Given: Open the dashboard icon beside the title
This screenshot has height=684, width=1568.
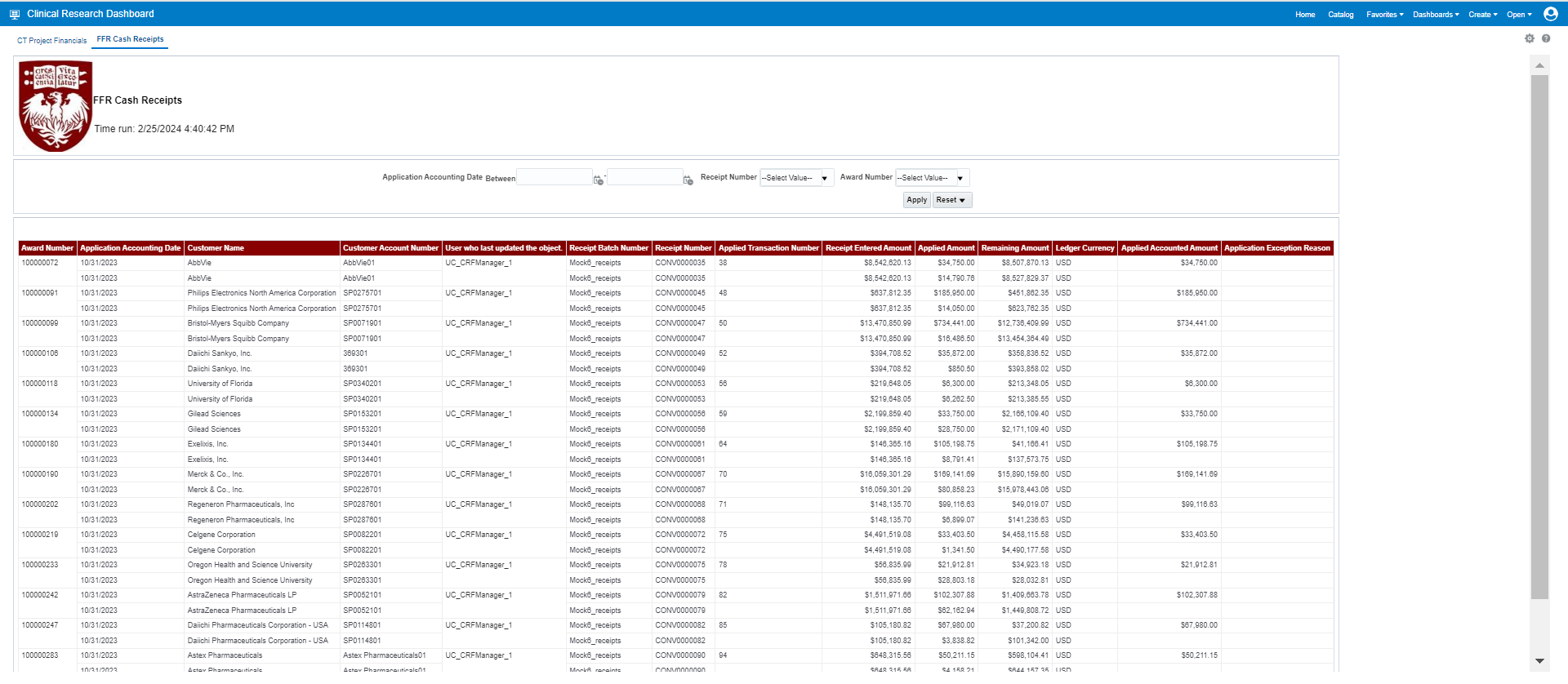Looking at the screenshot, I should click(x=14, y=14).
